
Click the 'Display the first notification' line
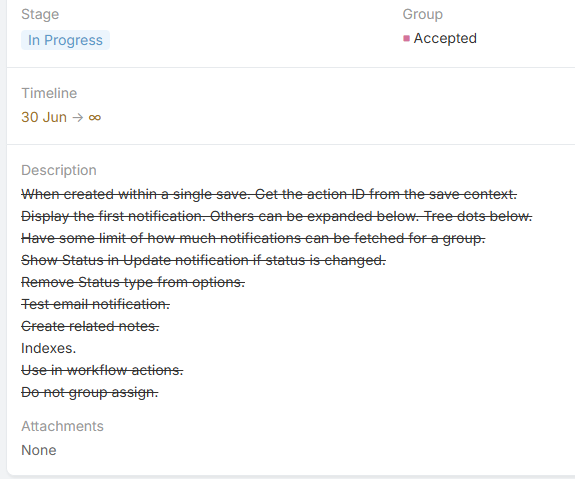(x=276, y=216)
